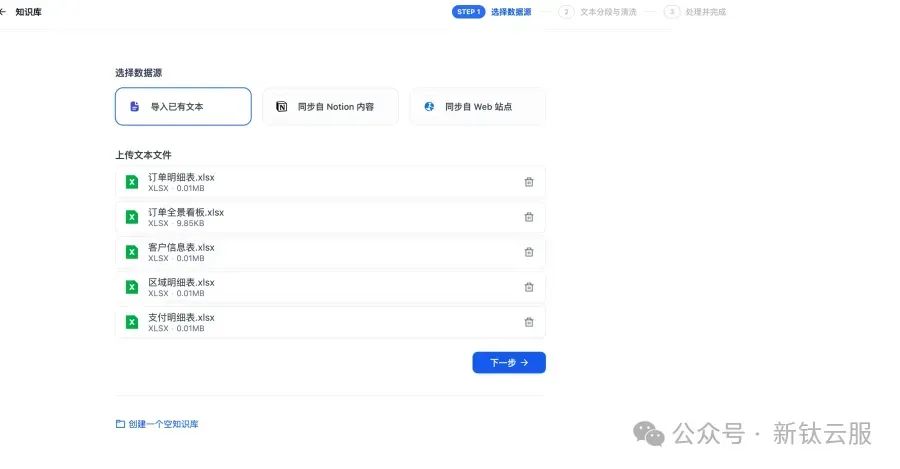Remove 订单全景看板.xlsx using its trash icon

point(529,217)
